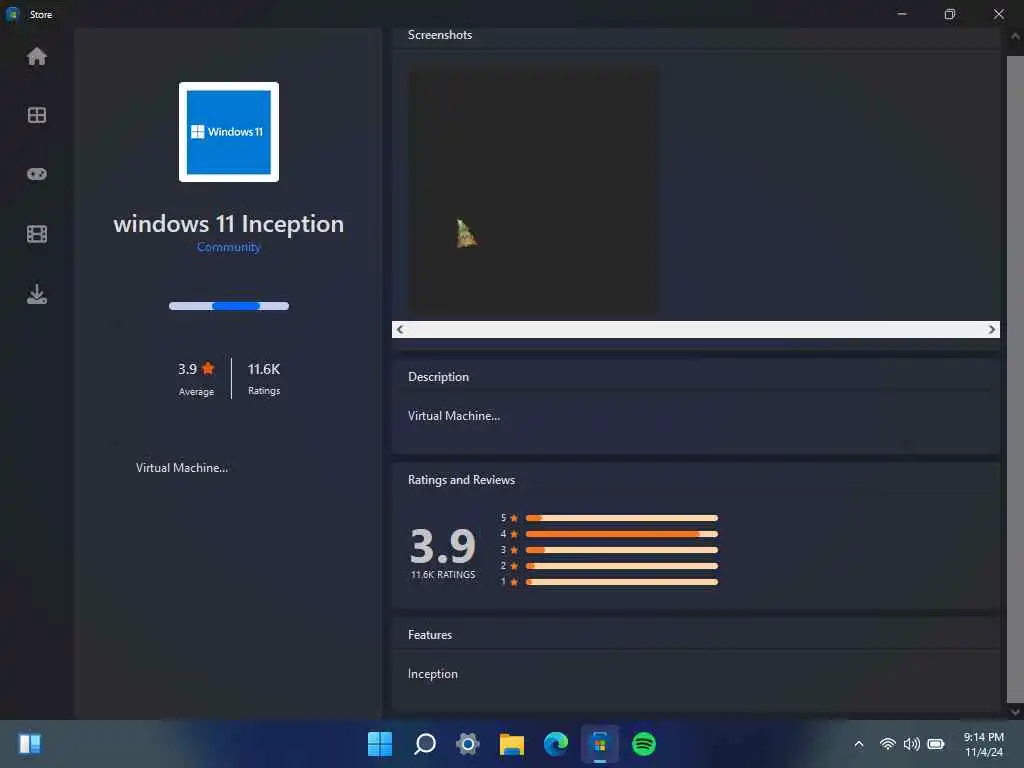1024x768 pixels.
Task: Click the Screenshots section header
Action: pos(440,35)
